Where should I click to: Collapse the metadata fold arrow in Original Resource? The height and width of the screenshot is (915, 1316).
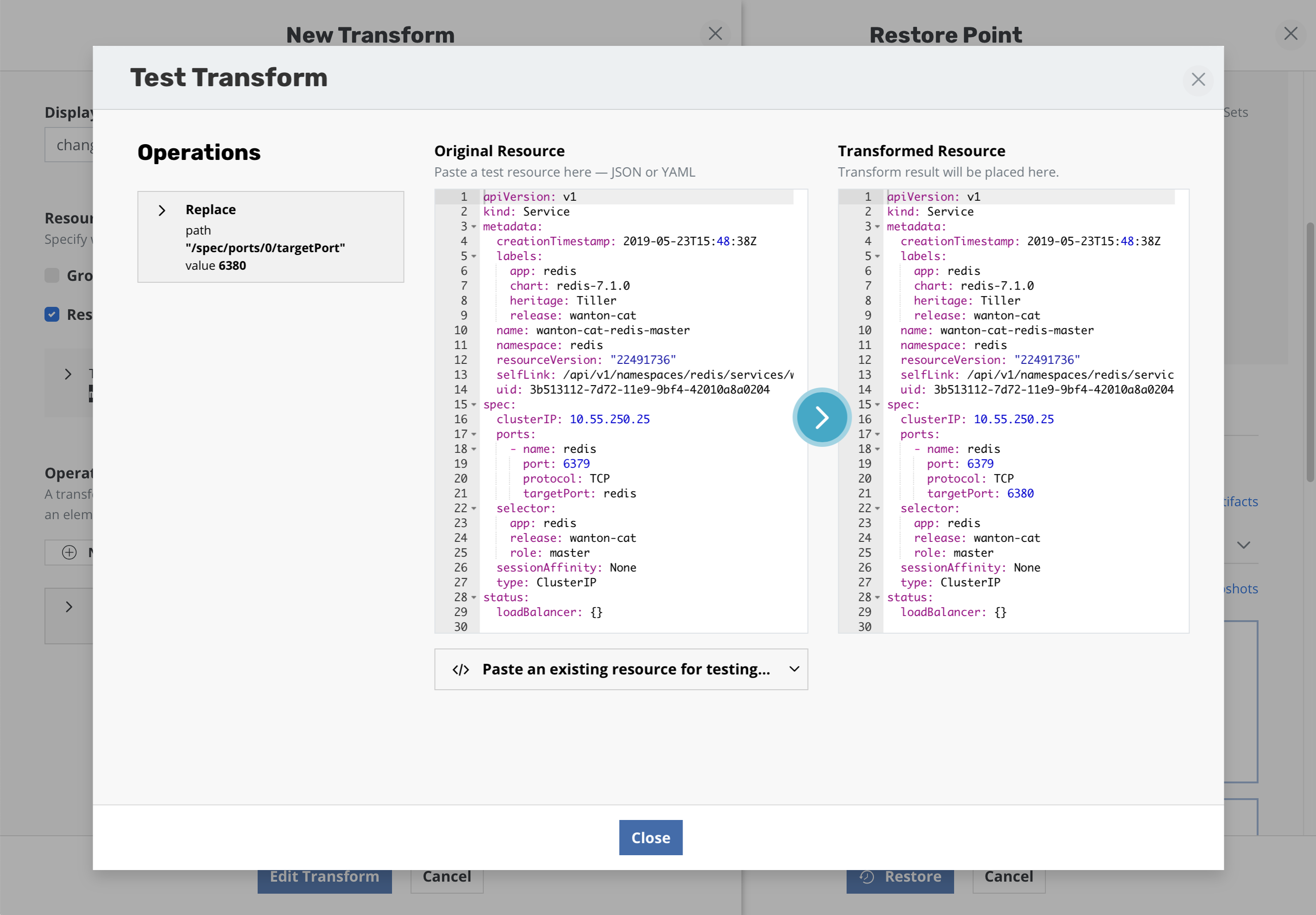pyautogui.click(x=474, y=227)
